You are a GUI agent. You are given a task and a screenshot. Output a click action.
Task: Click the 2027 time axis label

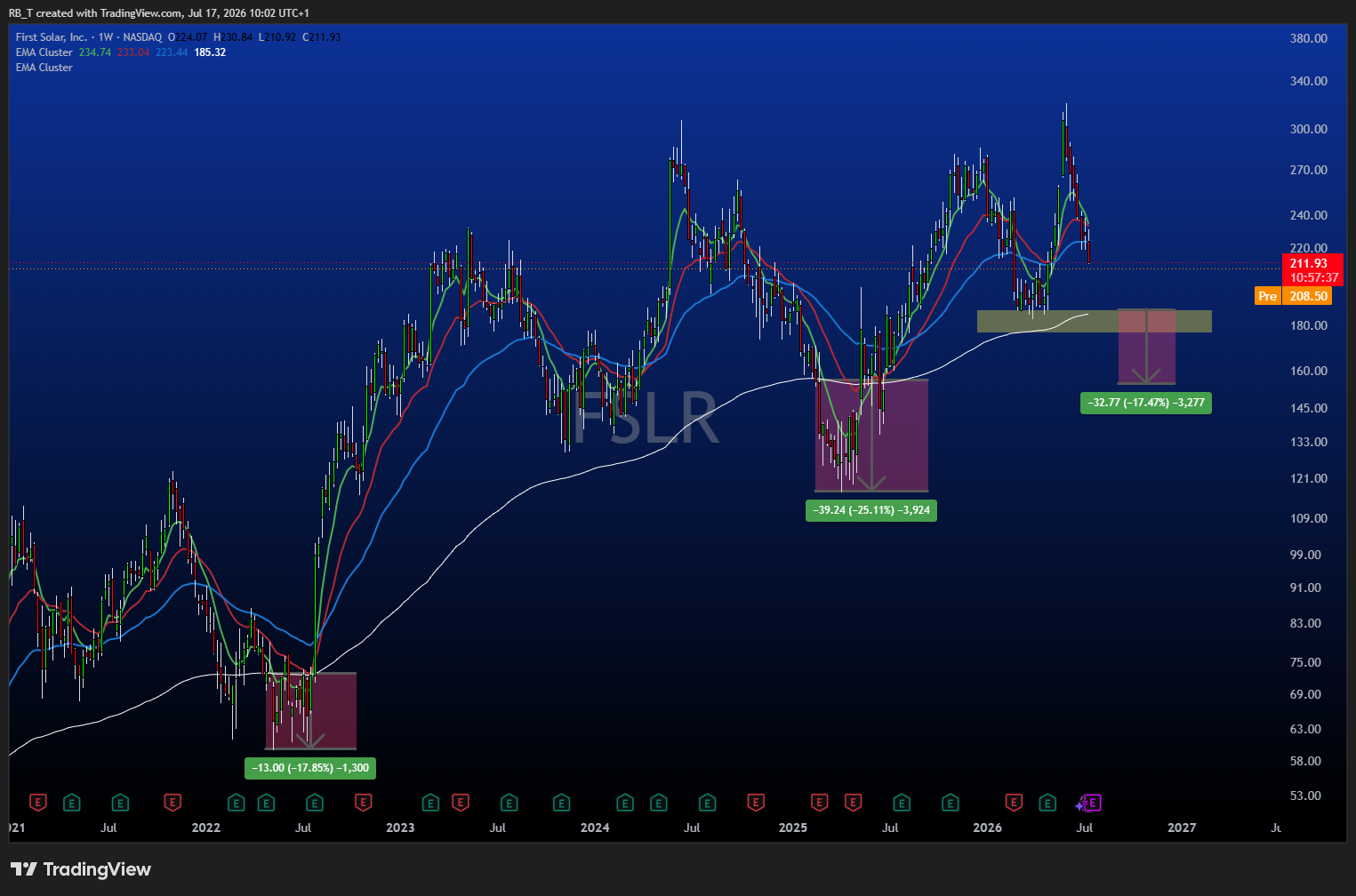pos(1182,828)
